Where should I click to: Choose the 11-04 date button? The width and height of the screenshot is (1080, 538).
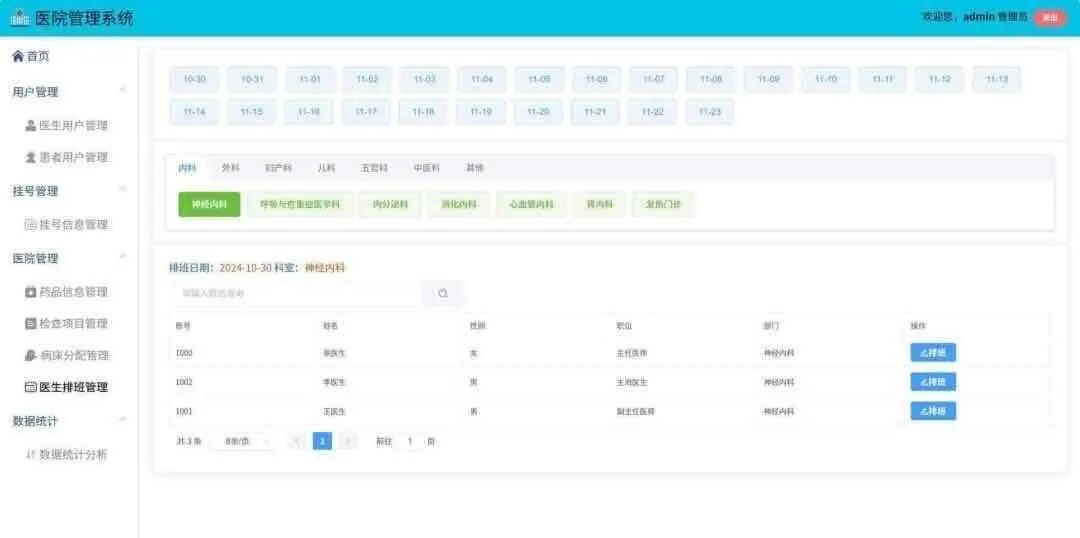(481, 80)
